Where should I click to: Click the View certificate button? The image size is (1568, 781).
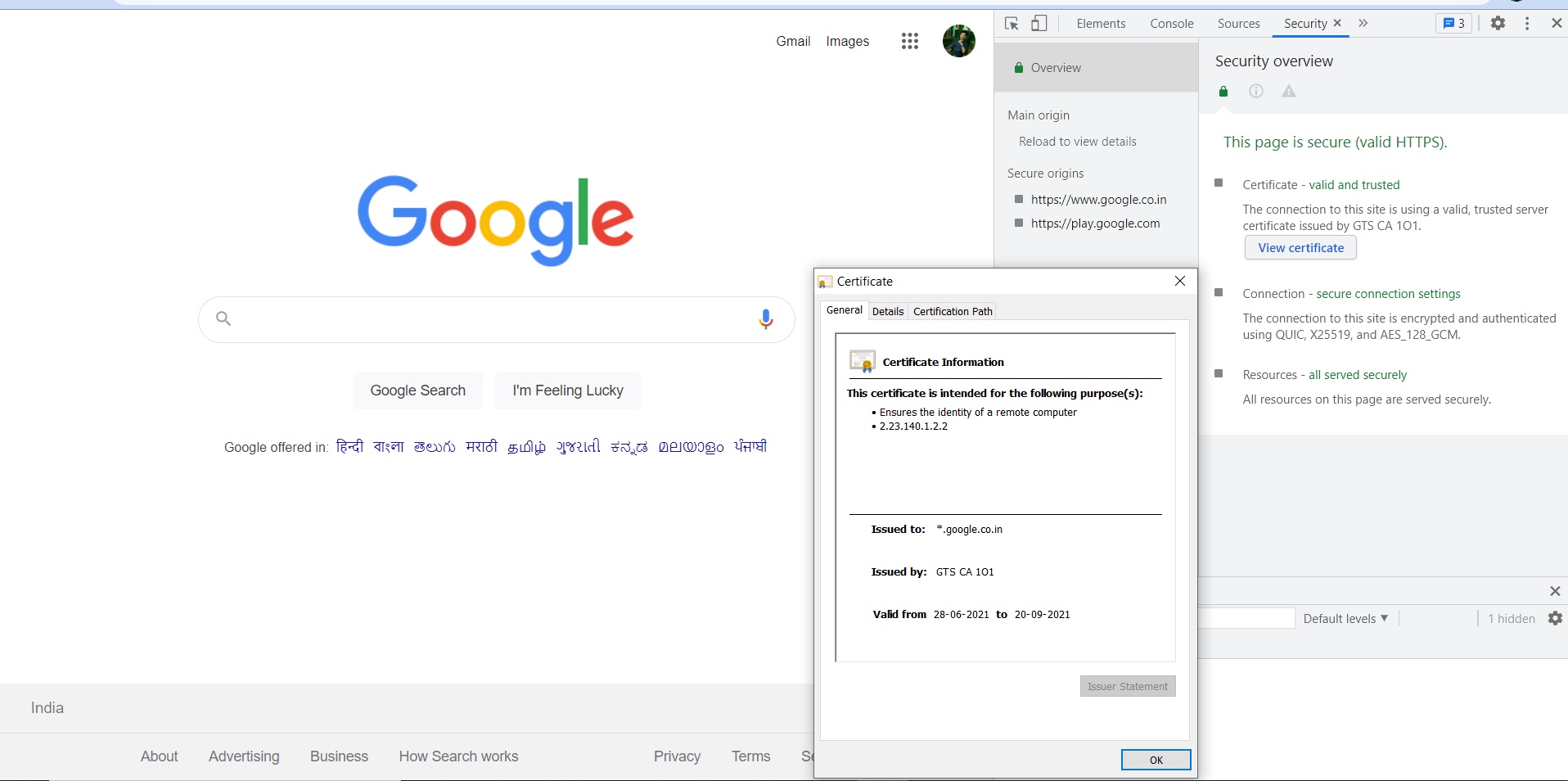1300,248
